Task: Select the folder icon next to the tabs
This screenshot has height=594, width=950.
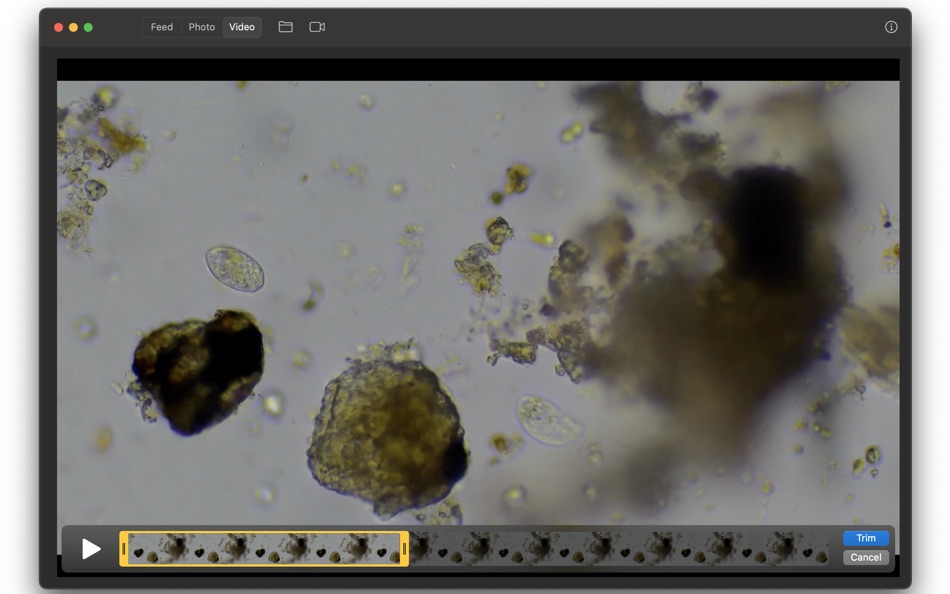Action: pyautogui.click(x=285, y=27)
